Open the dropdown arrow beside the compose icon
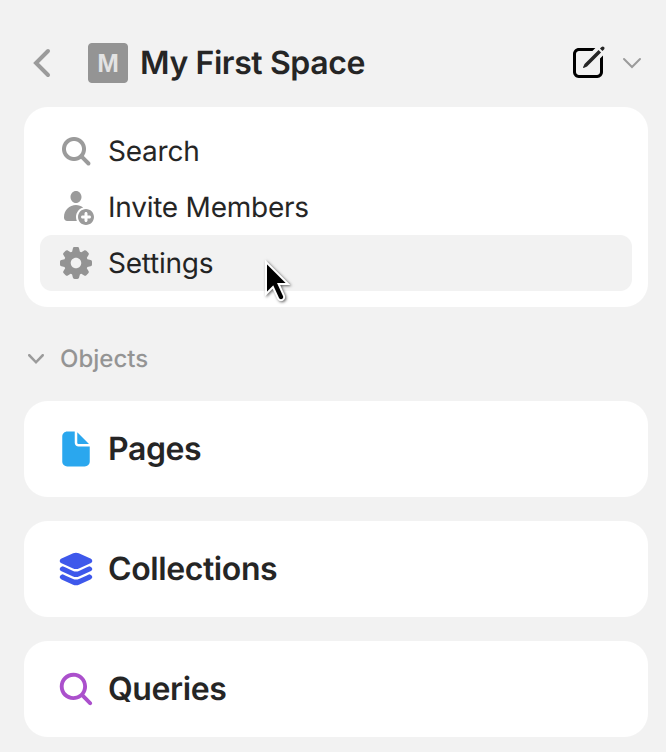 click(x=631, y=63)
